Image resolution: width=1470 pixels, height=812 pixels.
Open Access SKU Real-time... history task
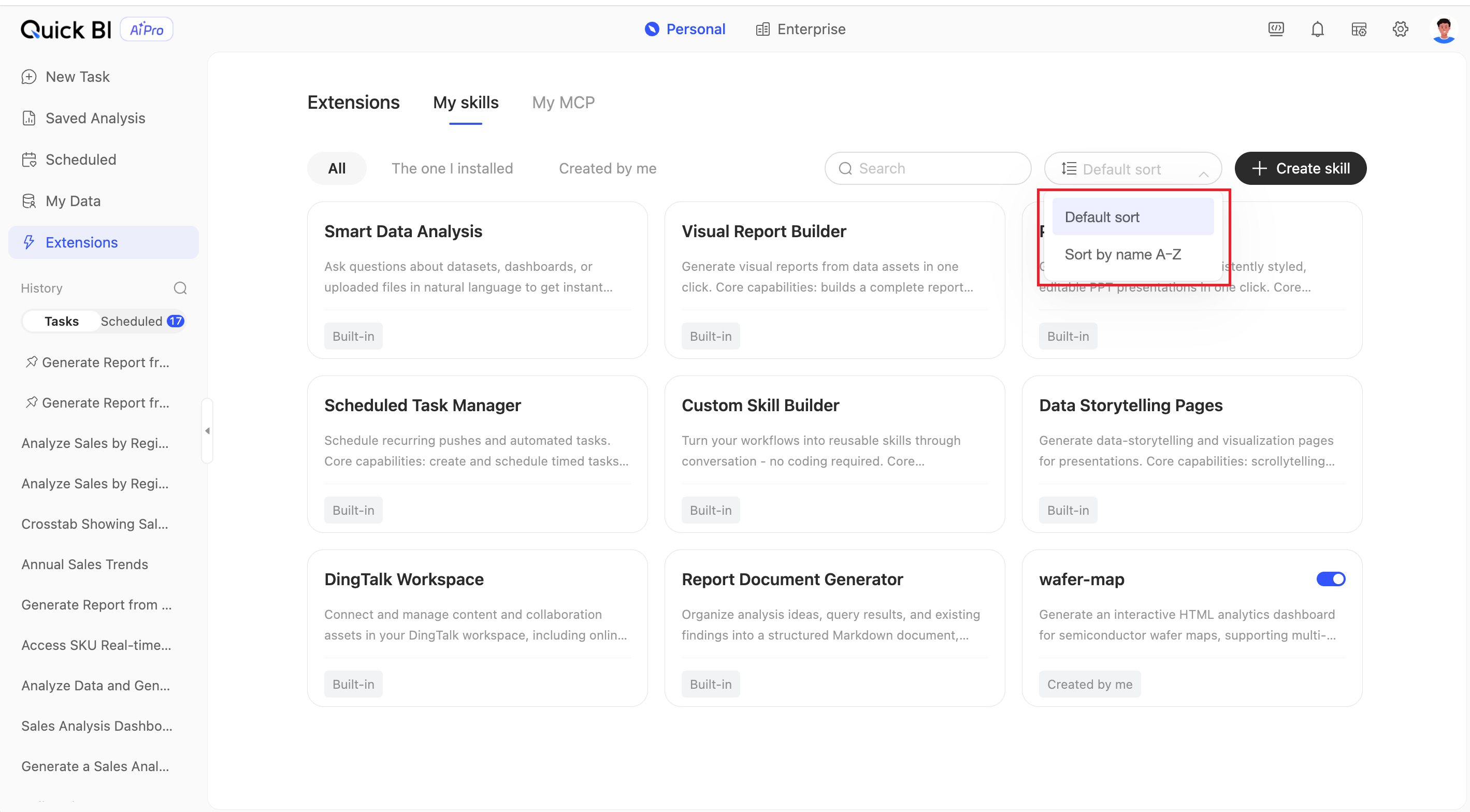pos(96,645)
